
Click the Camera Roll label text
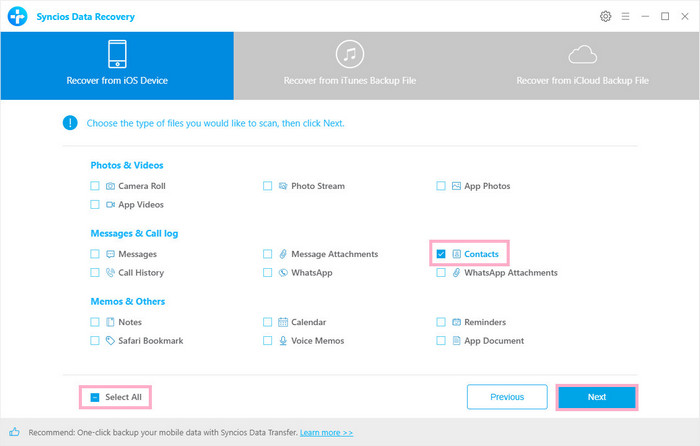coord(142,186)
